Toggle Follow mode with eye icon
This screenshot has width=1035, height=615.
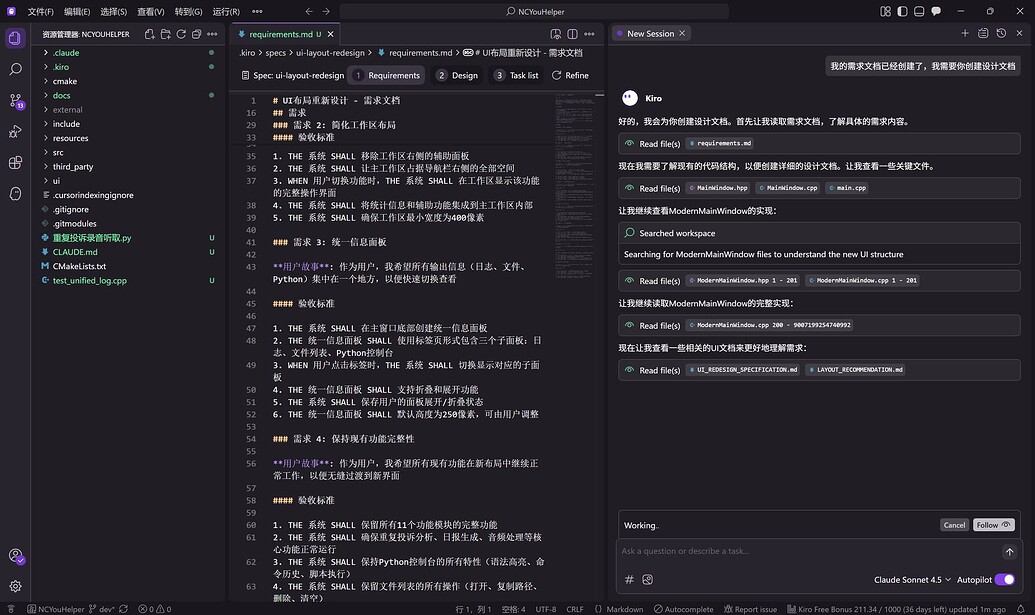(993, 525)
